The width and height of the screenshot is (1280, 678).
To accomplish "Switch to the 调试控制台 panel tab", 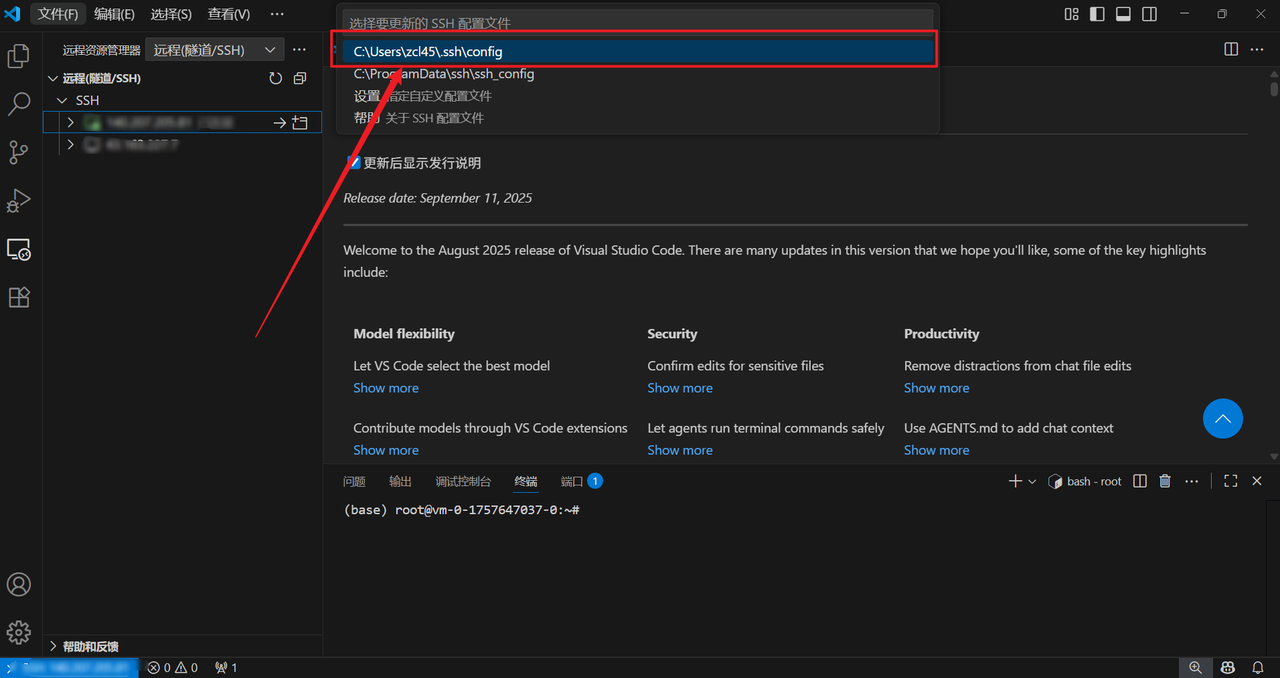I will pyautogui.click(x=463, y=481).
